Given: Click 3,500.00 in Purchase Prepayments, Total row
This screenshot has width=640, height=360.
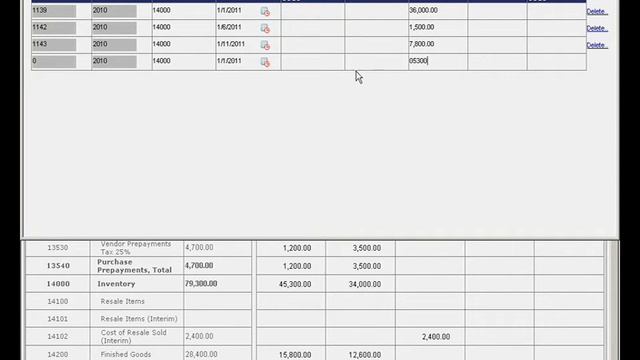Looking at the screenshot, I should 367,266.
